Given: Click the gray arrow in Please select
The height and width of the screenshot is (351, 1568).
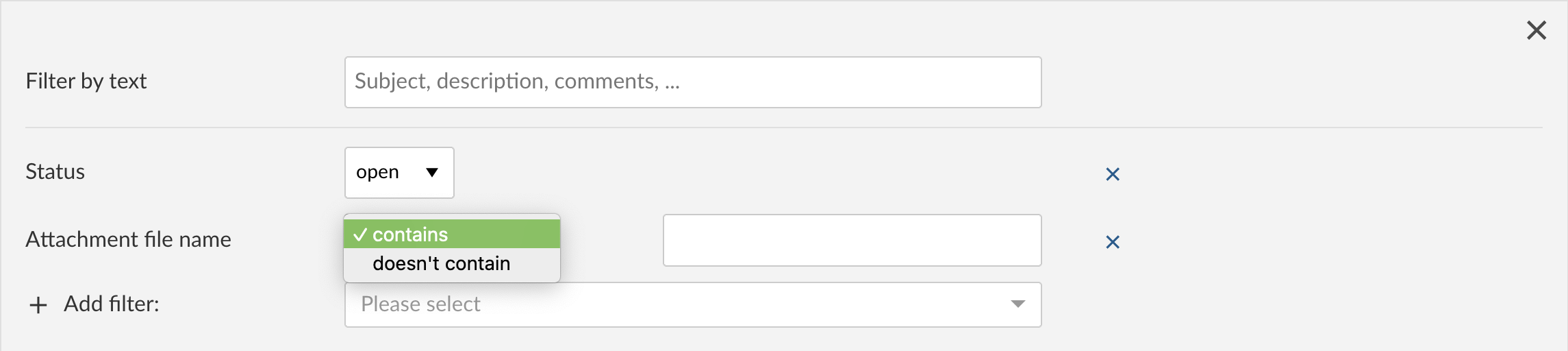Looking at the screenshot, I should click(1017, 304).
